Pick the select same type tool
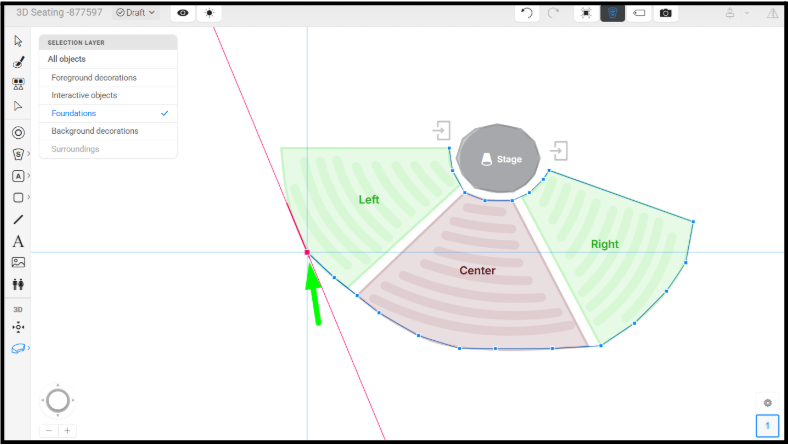 pos(18,84)
